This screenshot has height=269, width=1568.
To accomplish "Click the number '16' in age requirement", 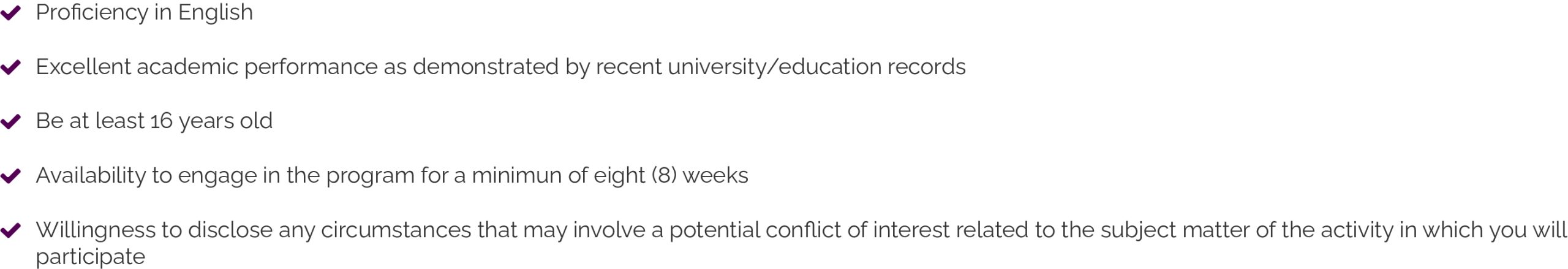I will click(162, 121).
